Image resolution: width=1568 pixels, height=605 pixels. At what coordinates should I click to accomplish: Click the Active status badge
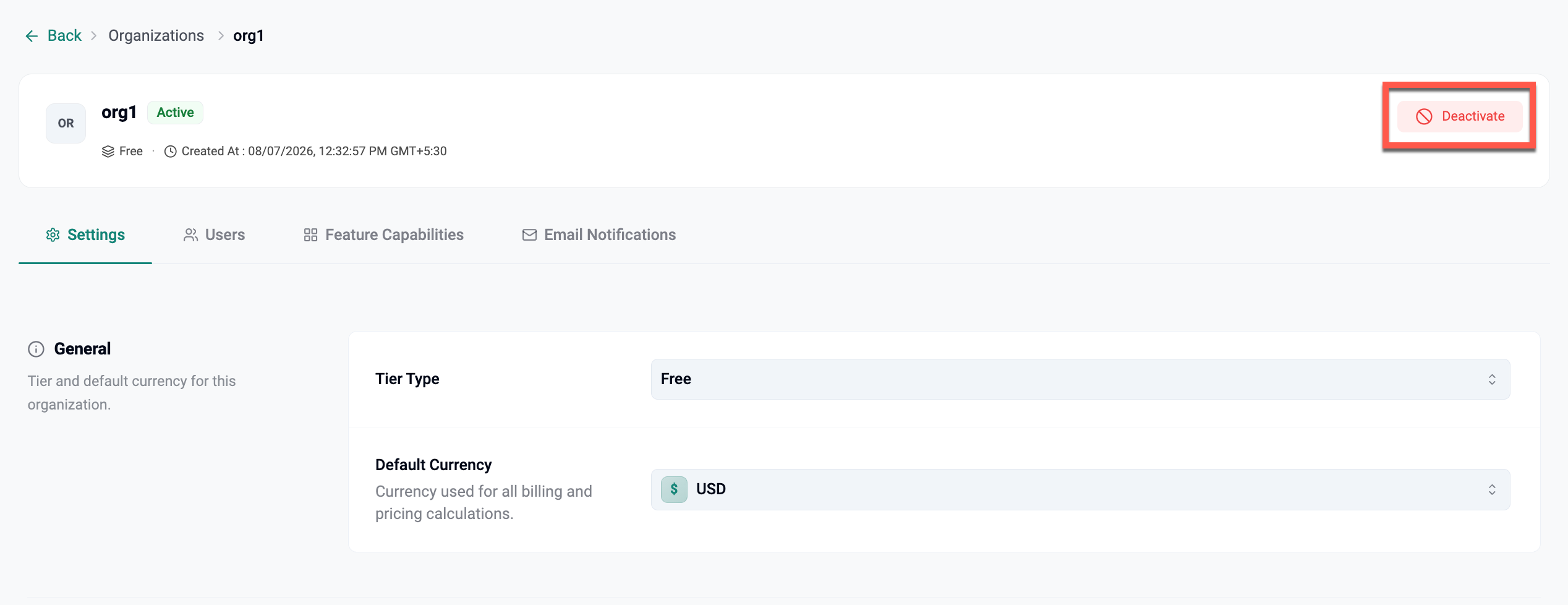pos(175,113)
